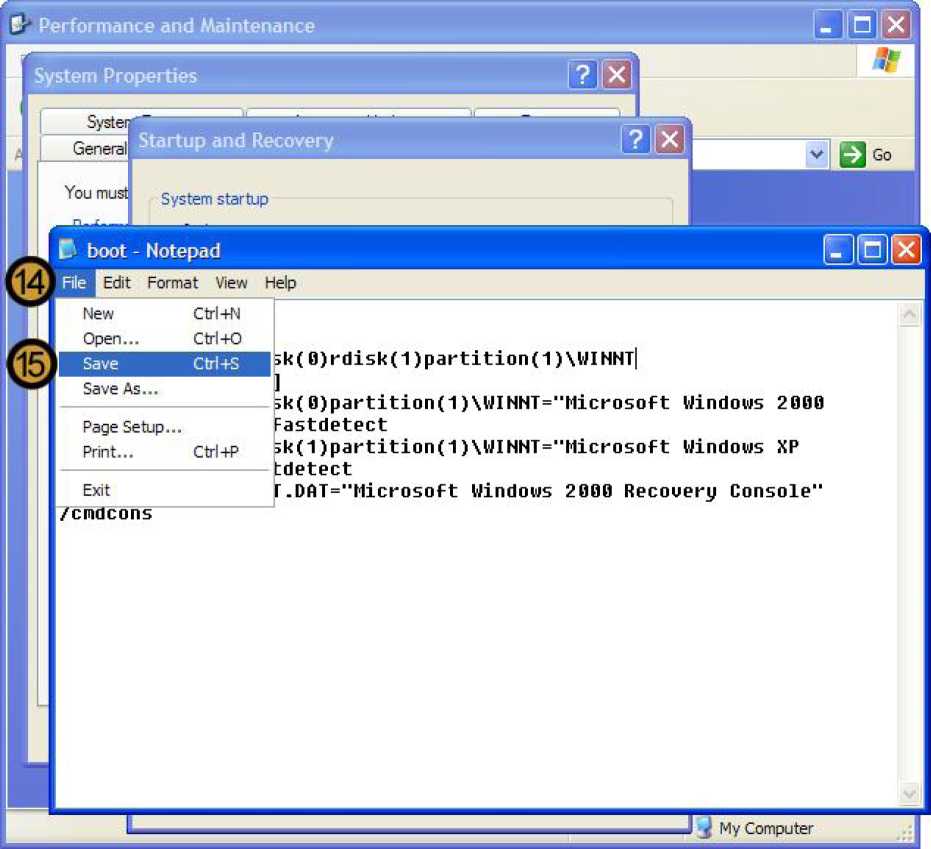Close the System Properties dialog
931x849 pixels.
click(617, 75)
